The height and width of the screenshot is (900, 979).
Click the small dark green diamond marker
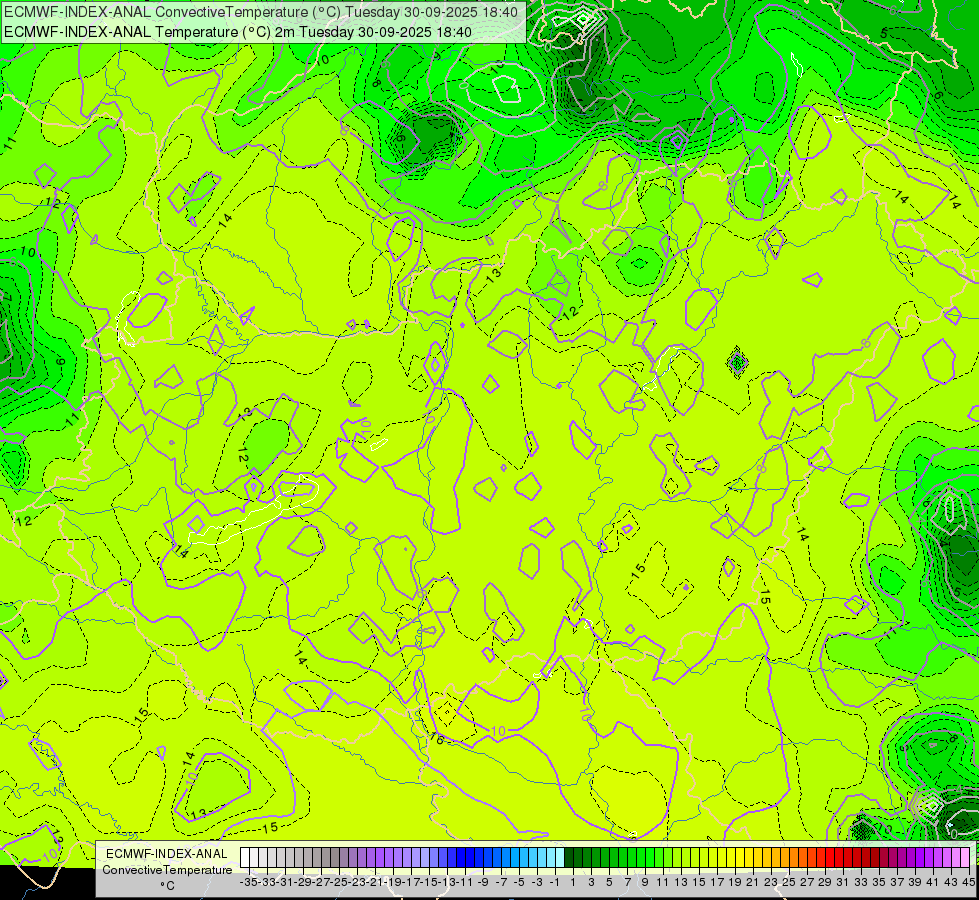tap(737, 362)
